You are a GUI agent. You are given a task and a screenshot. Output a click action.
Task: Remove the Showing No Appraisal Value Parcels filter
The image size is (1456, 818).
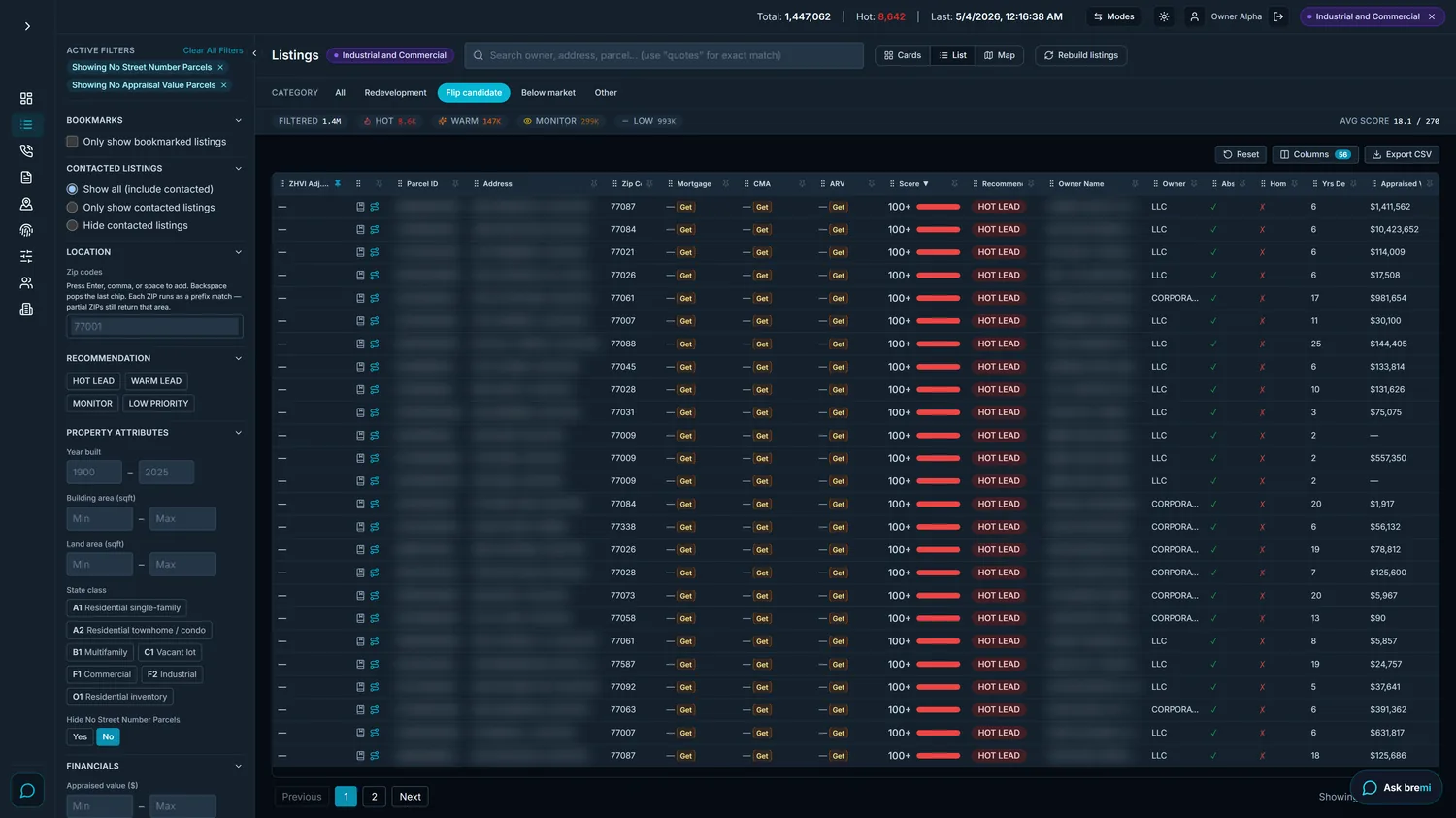[224, 85]
